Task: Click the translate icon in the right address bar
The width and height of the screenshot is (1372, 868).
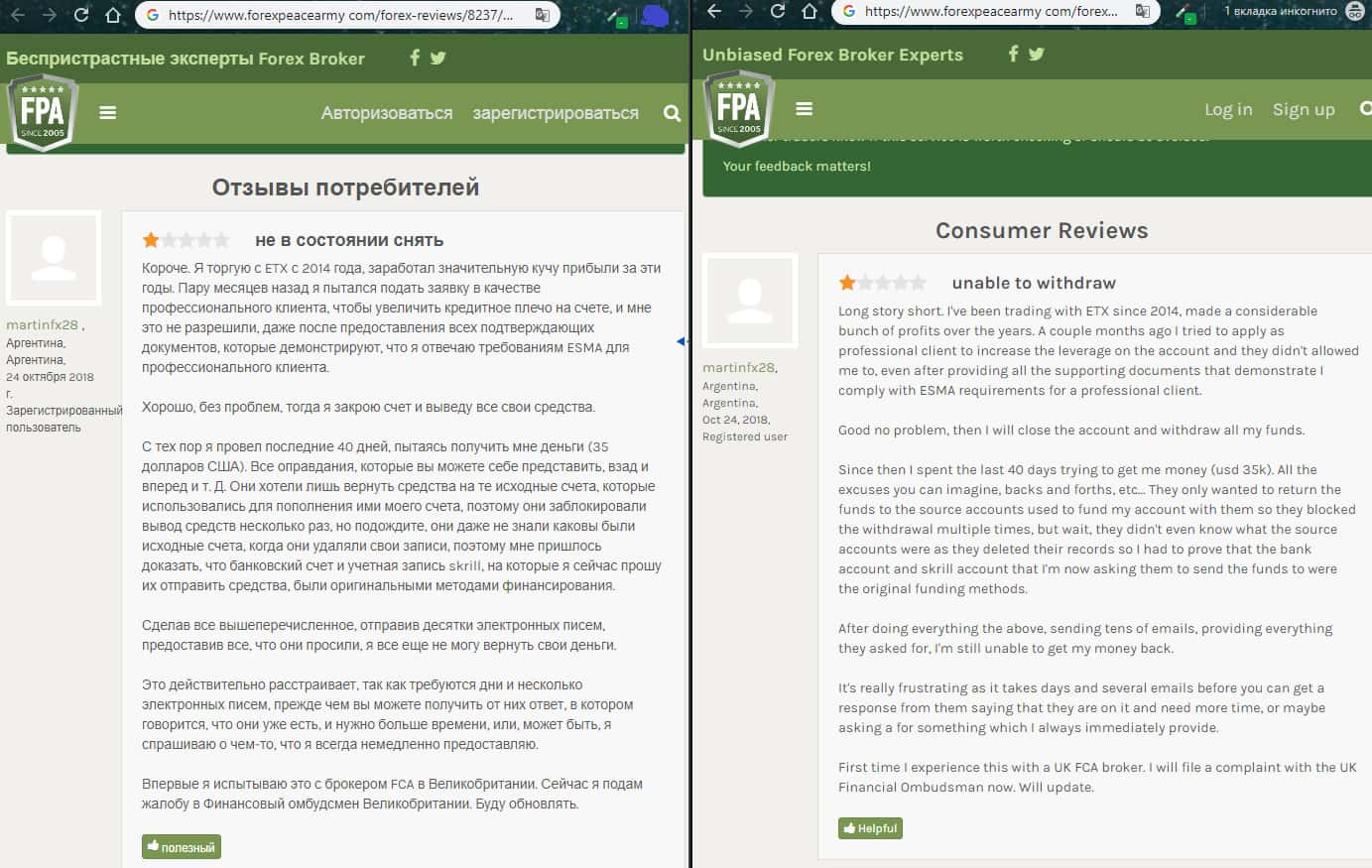Action: click(x=1143, y=11)
